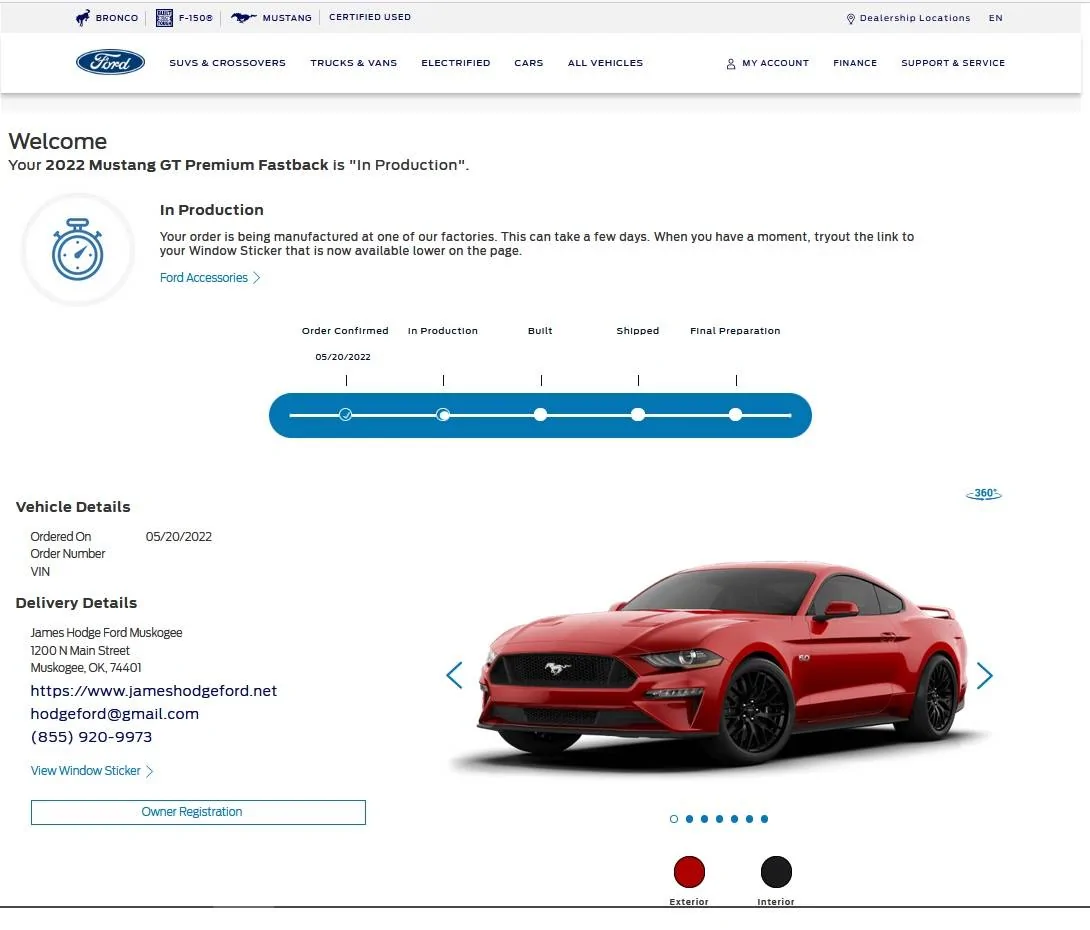
Task: Email hodgeford@gmail.com dealer address
Action: click(115, 714)
